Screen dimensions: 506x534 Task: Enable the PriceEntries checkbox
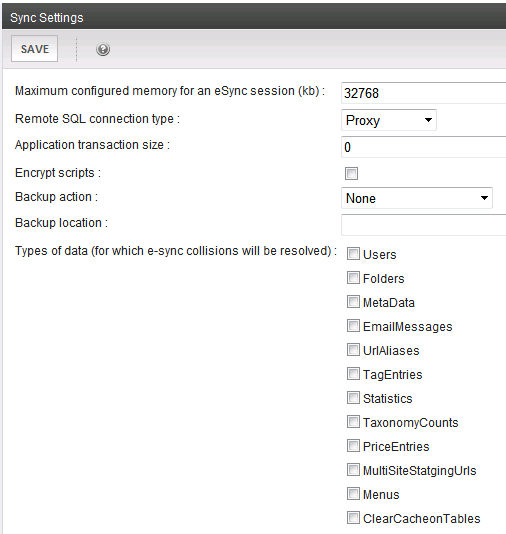(x=353, y=446)
